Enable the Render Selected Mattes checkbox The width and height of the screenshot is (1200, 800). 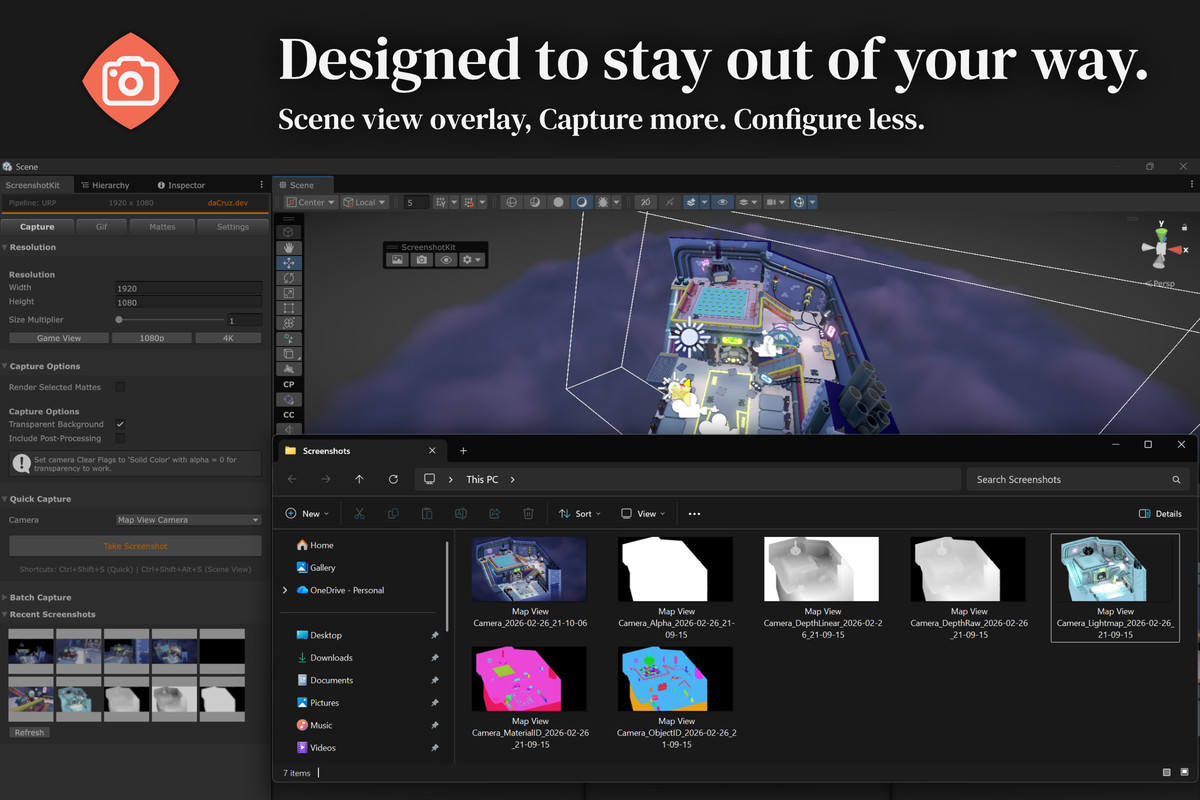pos(120,387)
